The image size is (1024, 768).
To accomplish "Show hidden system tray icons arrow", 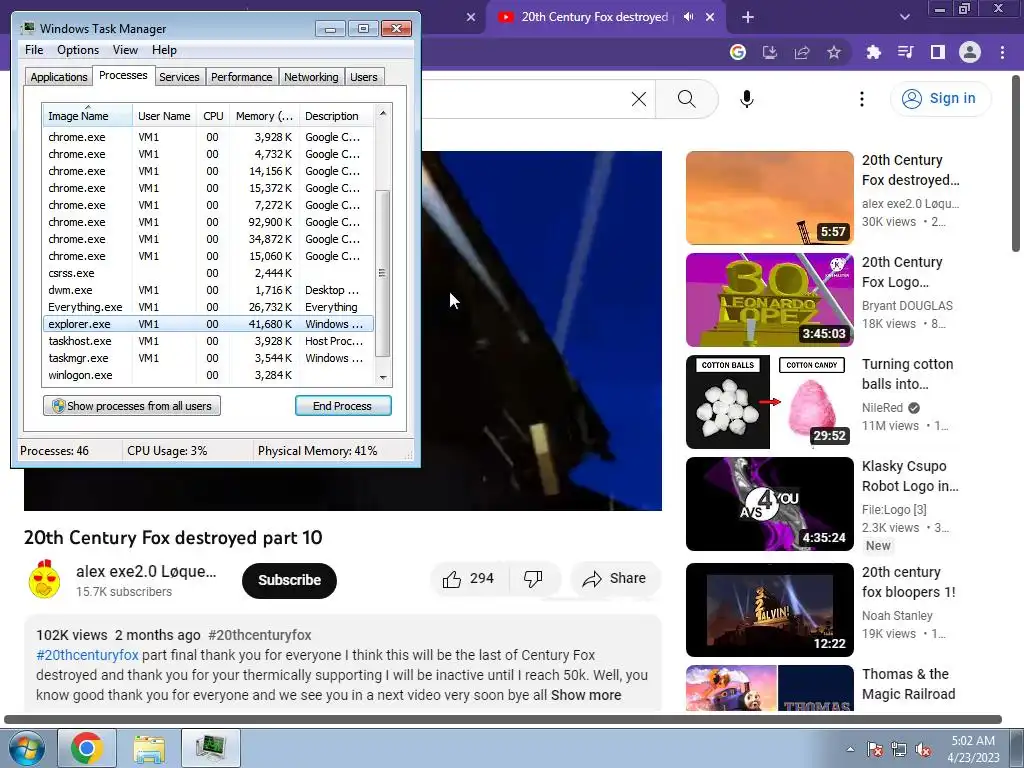I will [x=850, y=749].
